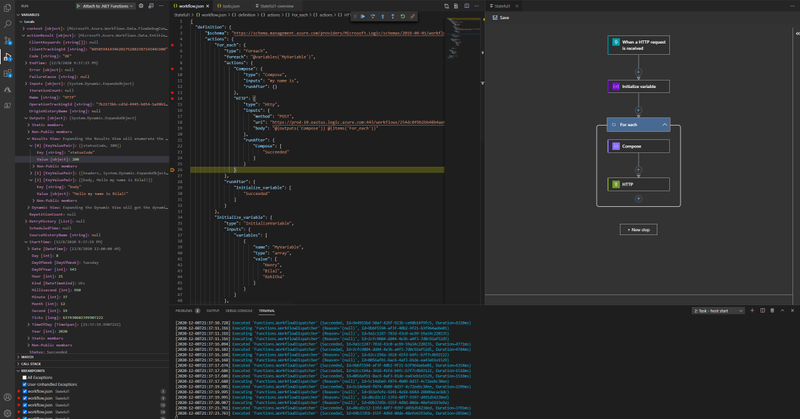This screenshot has width=800, height=419.
Task: Disable workflow.json breakpoint at line 13
Action: point(24,405)
